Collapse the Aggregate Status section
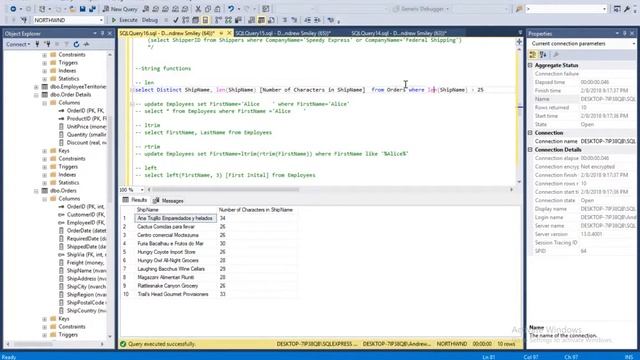This screenshot has height=360, width=640. (x=531, y=65)
